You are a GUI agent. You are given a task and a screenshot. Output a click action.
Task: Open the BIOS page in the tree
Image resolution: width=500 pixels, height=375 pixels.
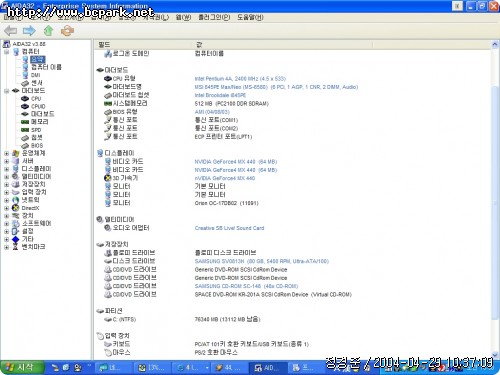tap(37, 146)
